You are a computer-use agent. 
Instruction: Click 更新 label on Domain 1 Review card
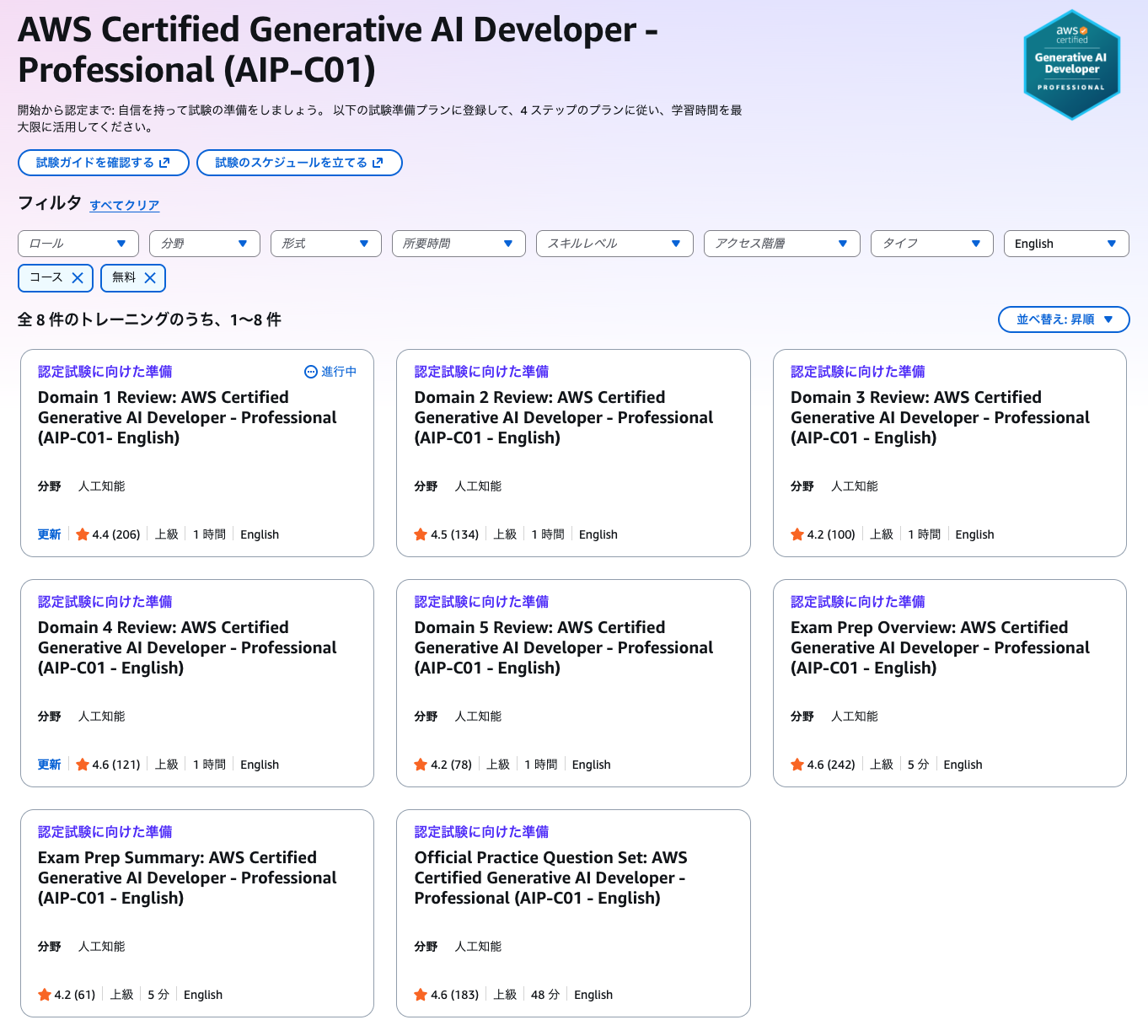pos(49,534)
